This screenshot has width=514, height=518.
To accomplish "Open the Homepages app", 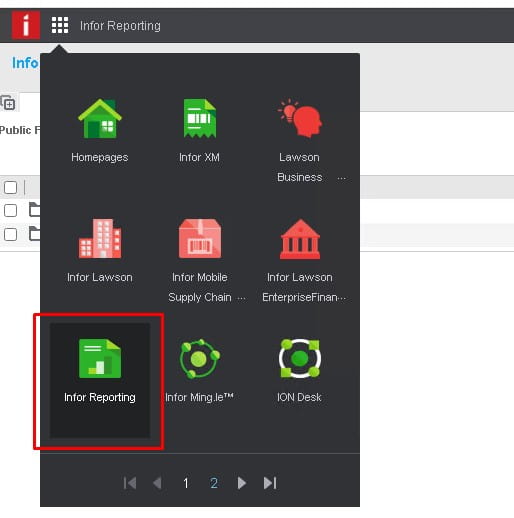I will point(100,131).
